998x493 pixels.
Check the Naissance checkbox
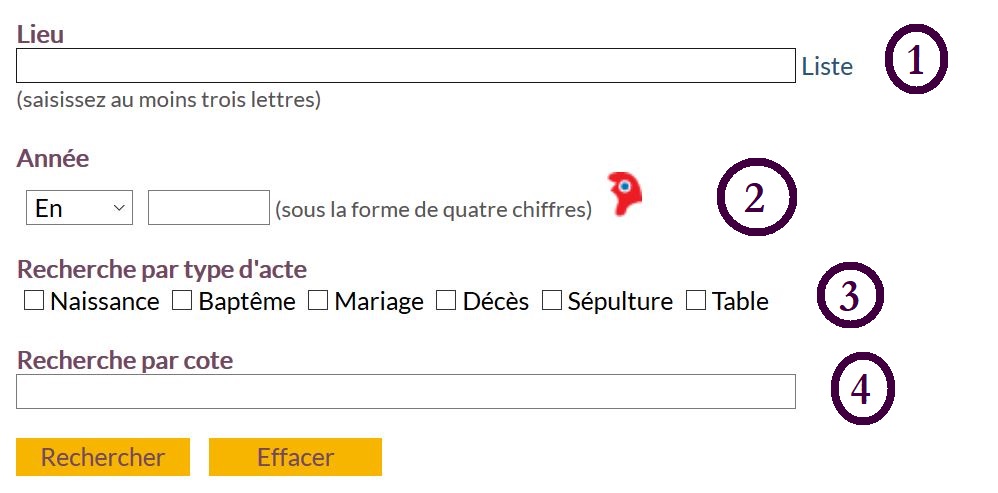[x=34, y=300]
